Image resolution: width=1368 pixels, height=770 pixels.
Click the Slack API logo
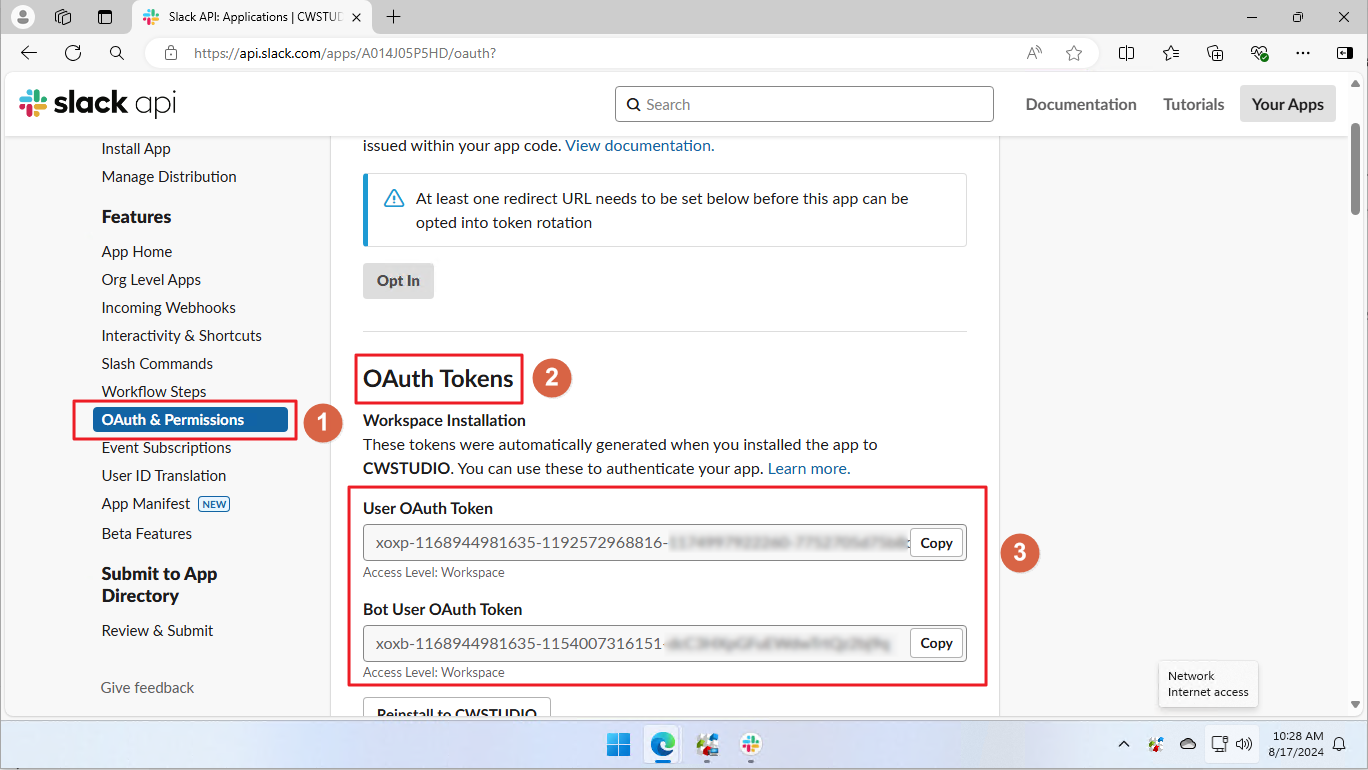click(97, 103)
